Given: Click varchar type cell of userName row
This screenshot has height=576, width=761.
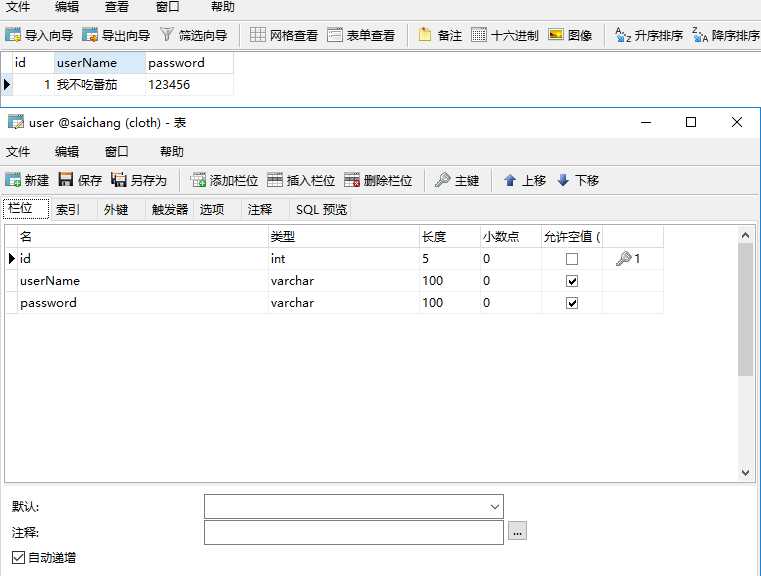Looking at the screenshot, I should (x=344, y=280).
